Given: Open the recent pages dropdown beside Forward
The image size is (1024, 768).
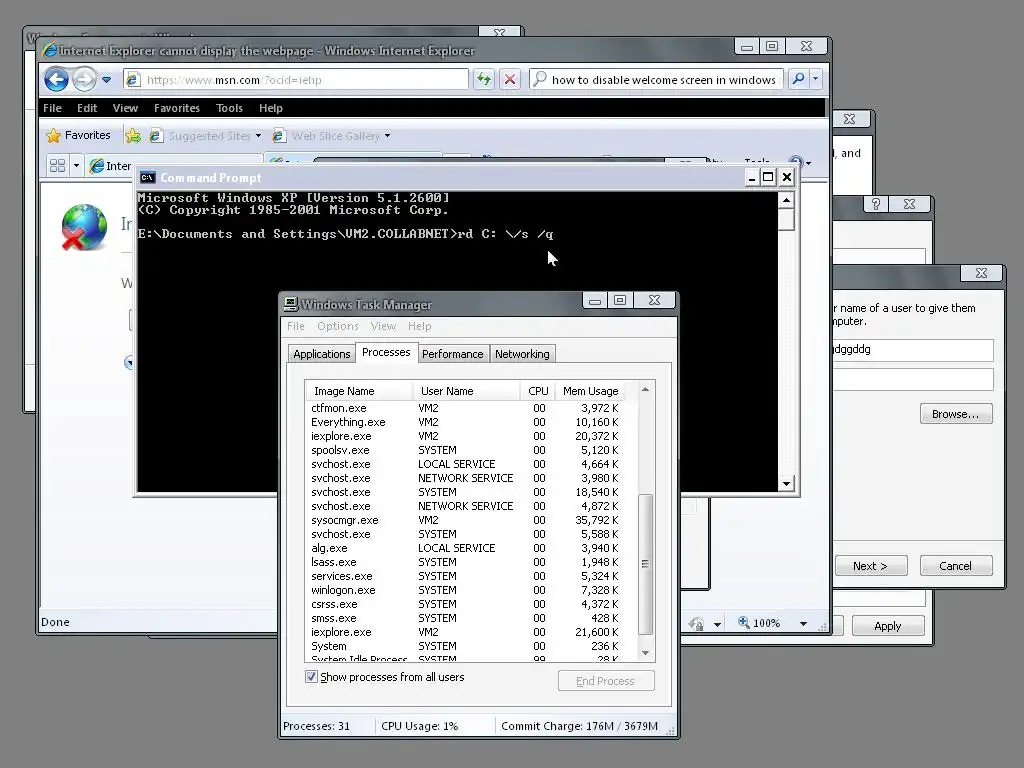Looking at the screenshot, I should point(106,80).
